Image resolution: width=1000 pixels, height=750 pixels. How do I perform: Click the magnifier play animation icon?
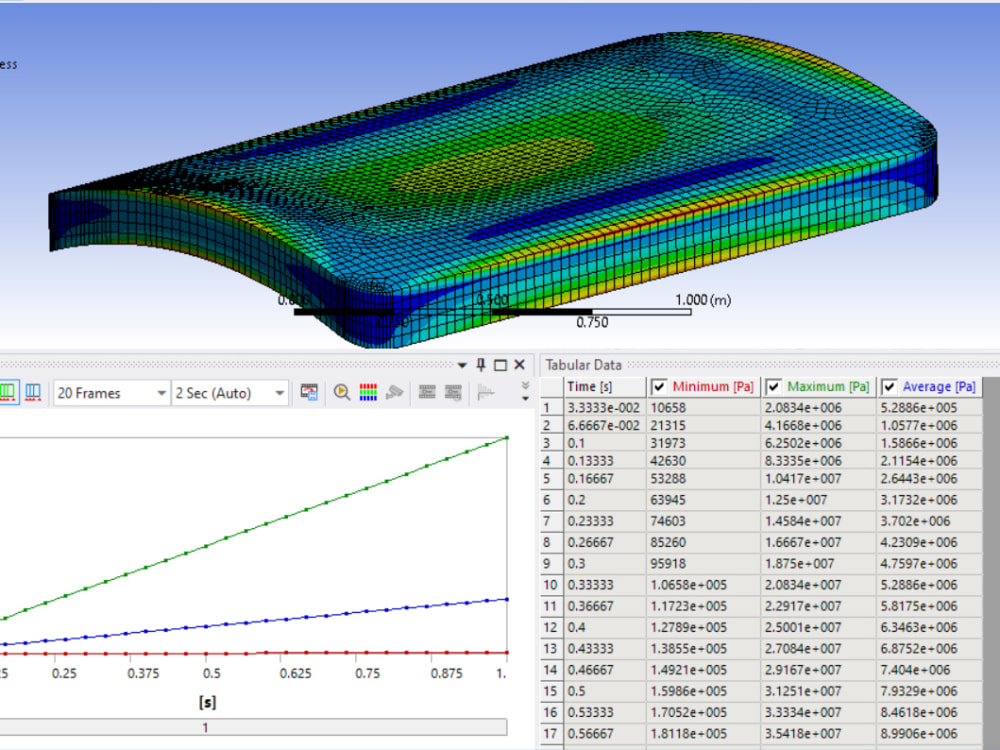pos(341,392)
